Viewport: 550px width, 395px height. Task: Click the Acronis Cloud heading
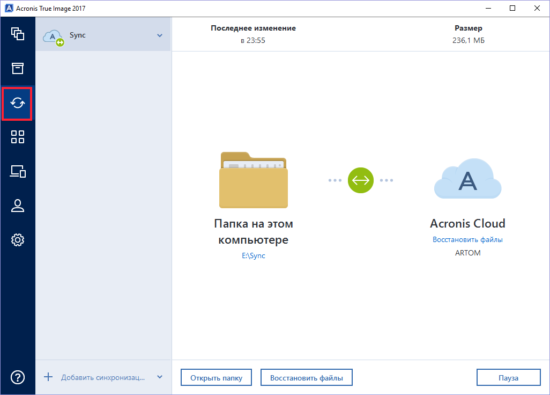pos(468,223)
